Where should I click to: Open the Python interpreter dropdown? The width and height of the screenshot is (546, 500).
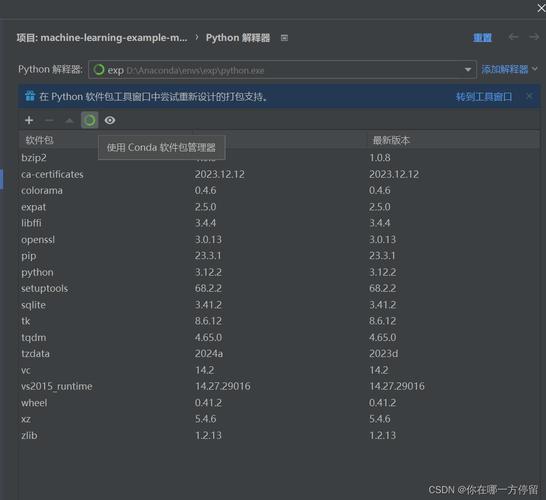pyautogui.click(x=468, y=70)
